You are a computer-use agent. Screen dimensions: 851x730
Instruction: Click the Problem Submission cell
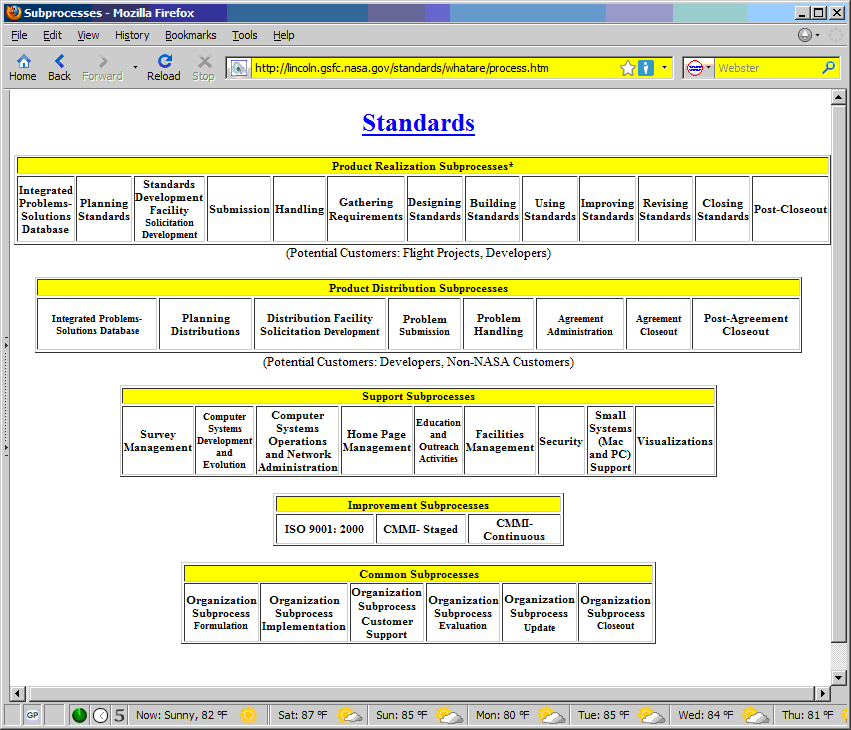pyautogui.click(x=424, y=324)
